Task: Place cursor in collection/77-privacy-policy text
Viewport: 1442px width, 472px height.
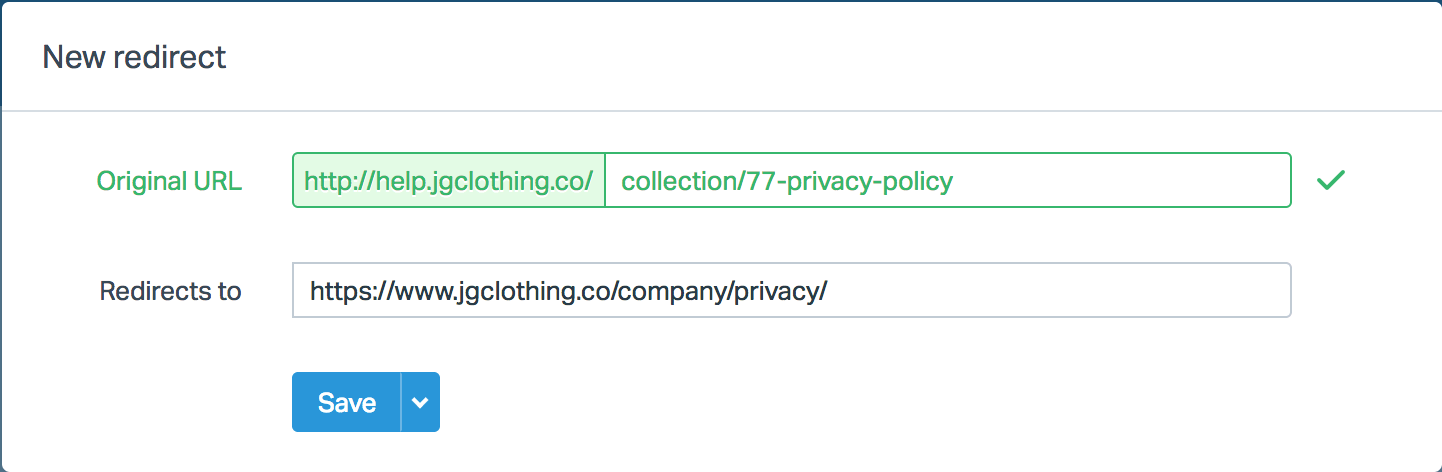Action: (786, 181)
